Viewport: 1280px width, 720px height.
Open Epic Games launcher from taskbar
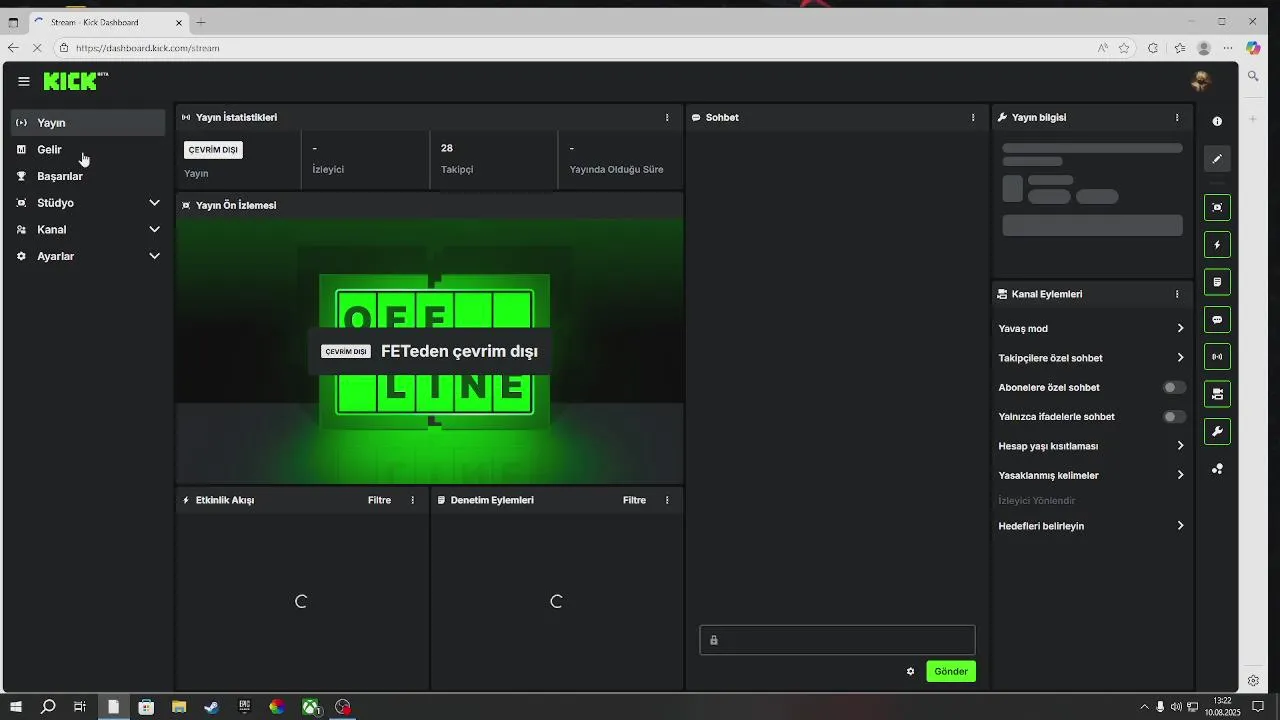[244, 707]
